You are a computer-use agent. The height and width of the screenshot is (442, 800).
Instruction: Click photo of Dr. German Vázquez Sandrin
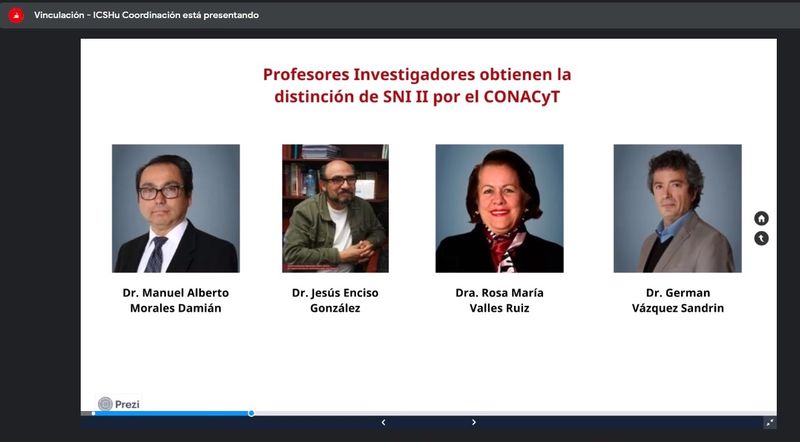(678, 208)
